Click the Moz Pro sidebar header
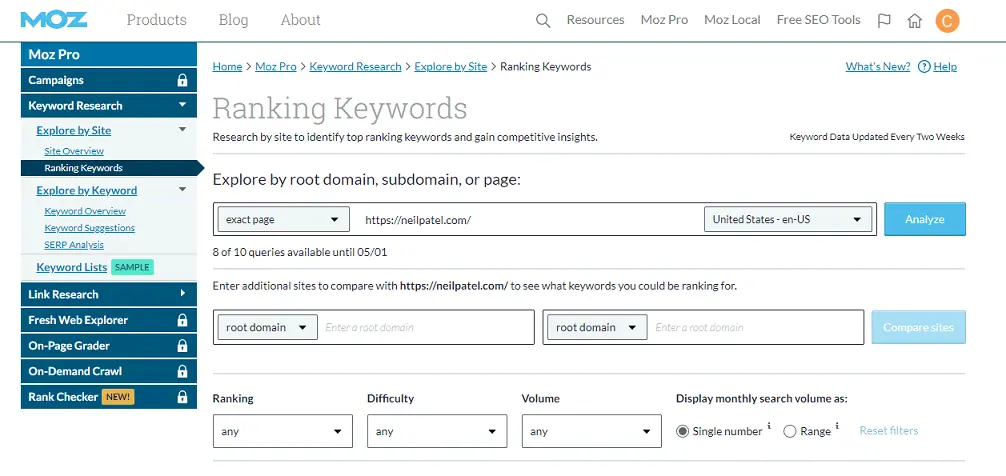The image size is (1006, 476). click(x=109, y=55)
